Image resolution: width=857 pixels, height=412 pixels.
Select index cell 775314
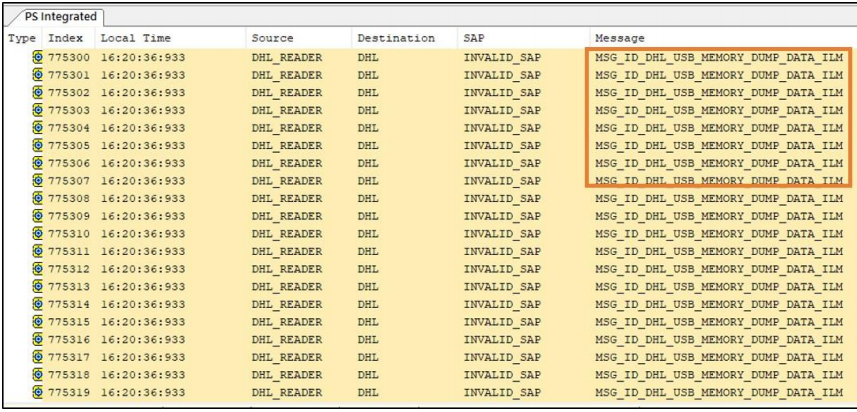click(x=69, y=305)
